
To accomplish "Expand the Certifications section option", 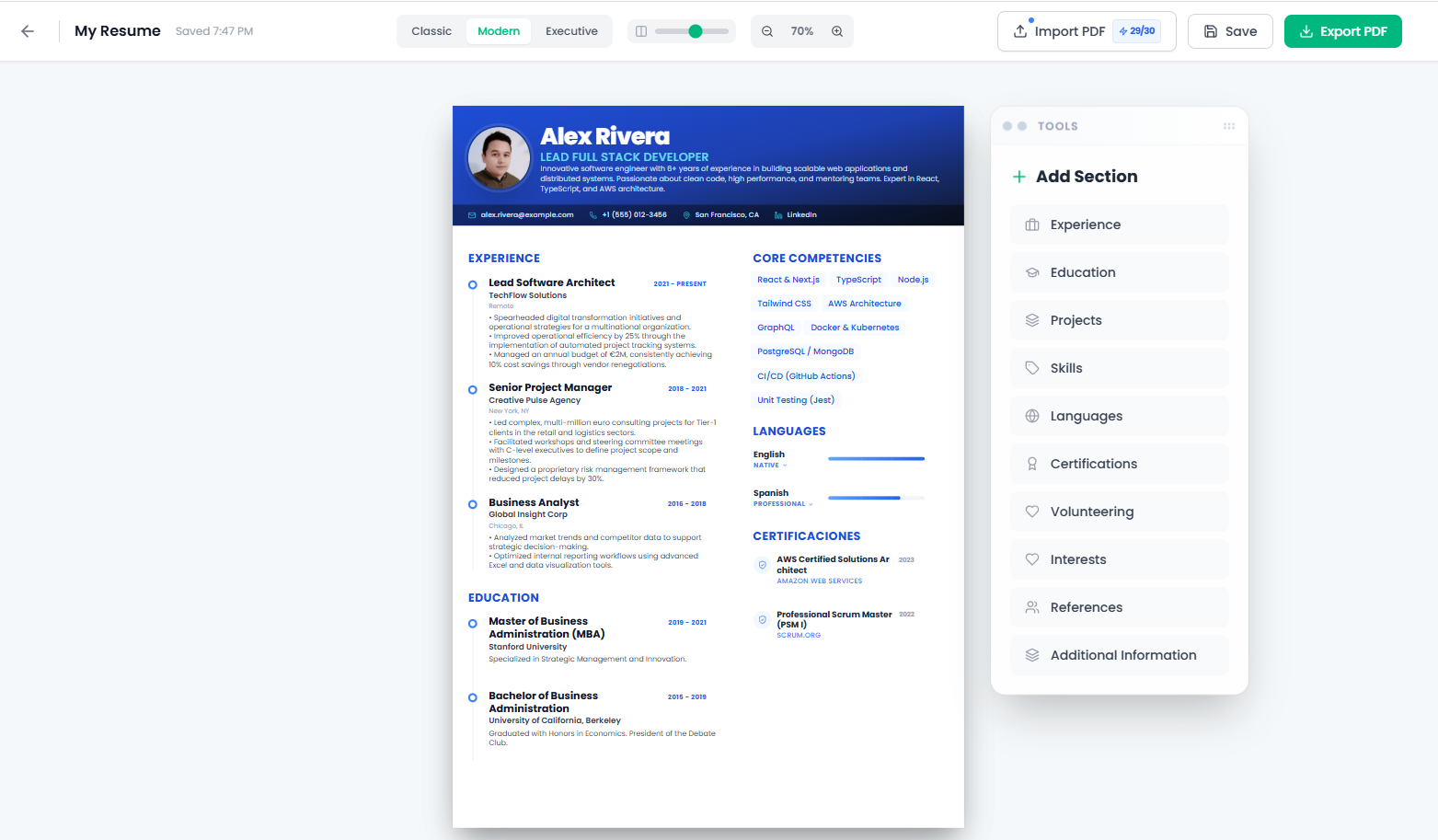I will pos(1119,464).
